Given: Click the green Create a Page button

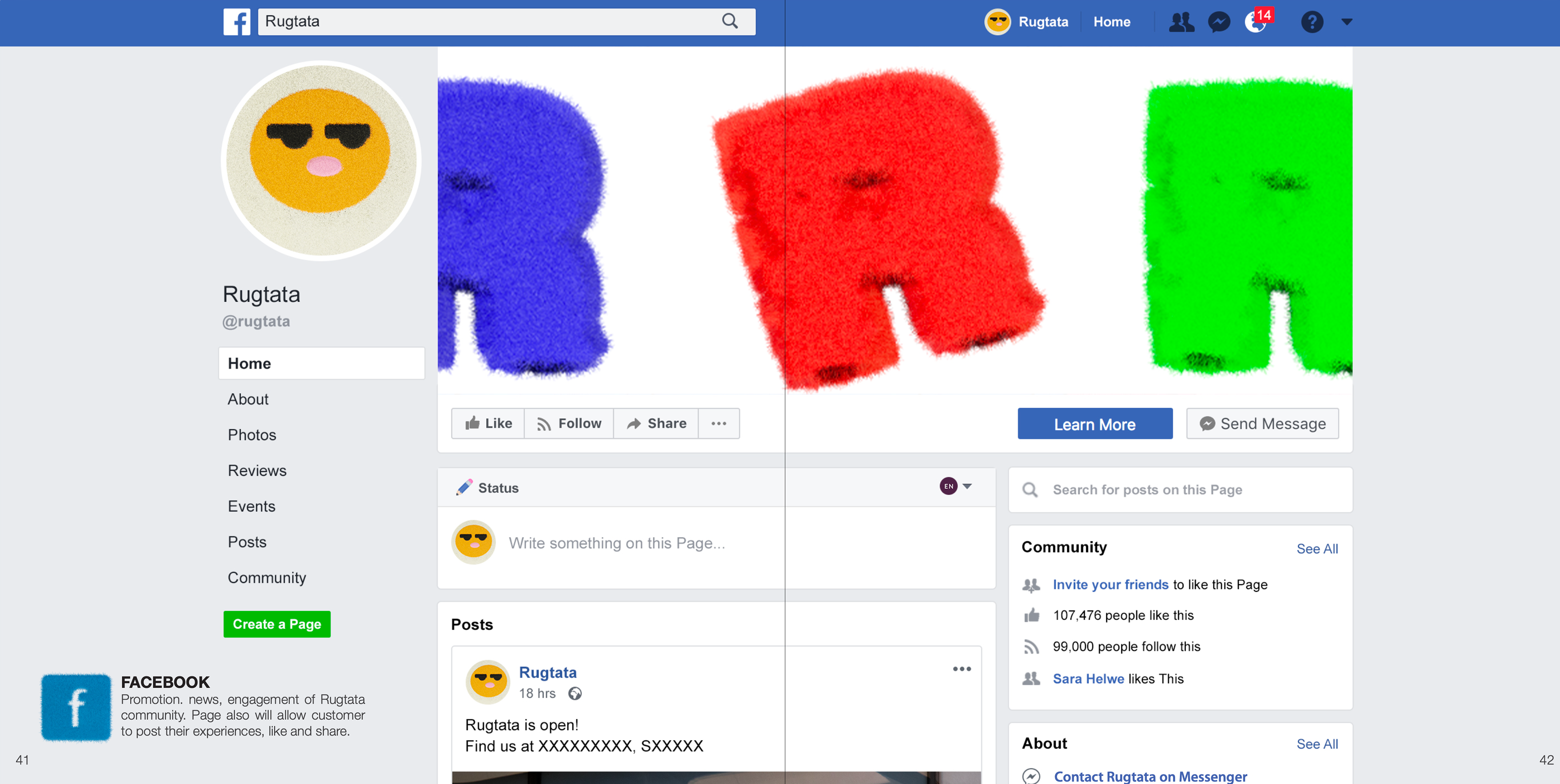Looking at the screenshot, I should tap(277, 624).
